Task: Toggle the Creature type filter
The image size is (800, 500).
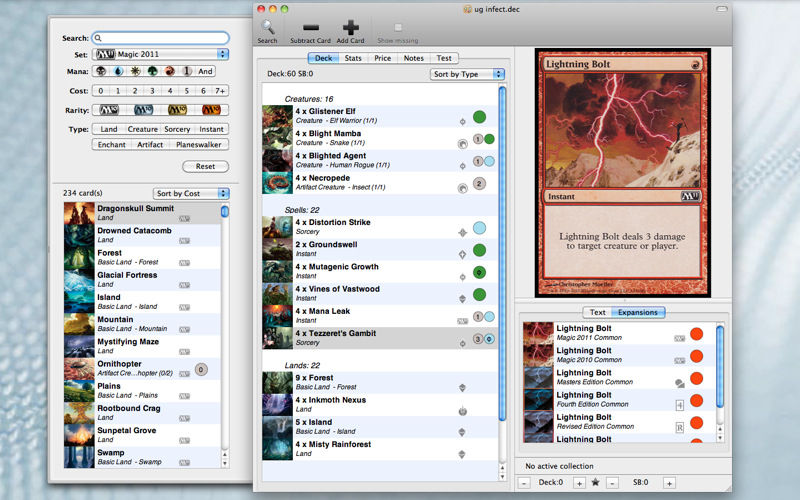Action: 142,129
